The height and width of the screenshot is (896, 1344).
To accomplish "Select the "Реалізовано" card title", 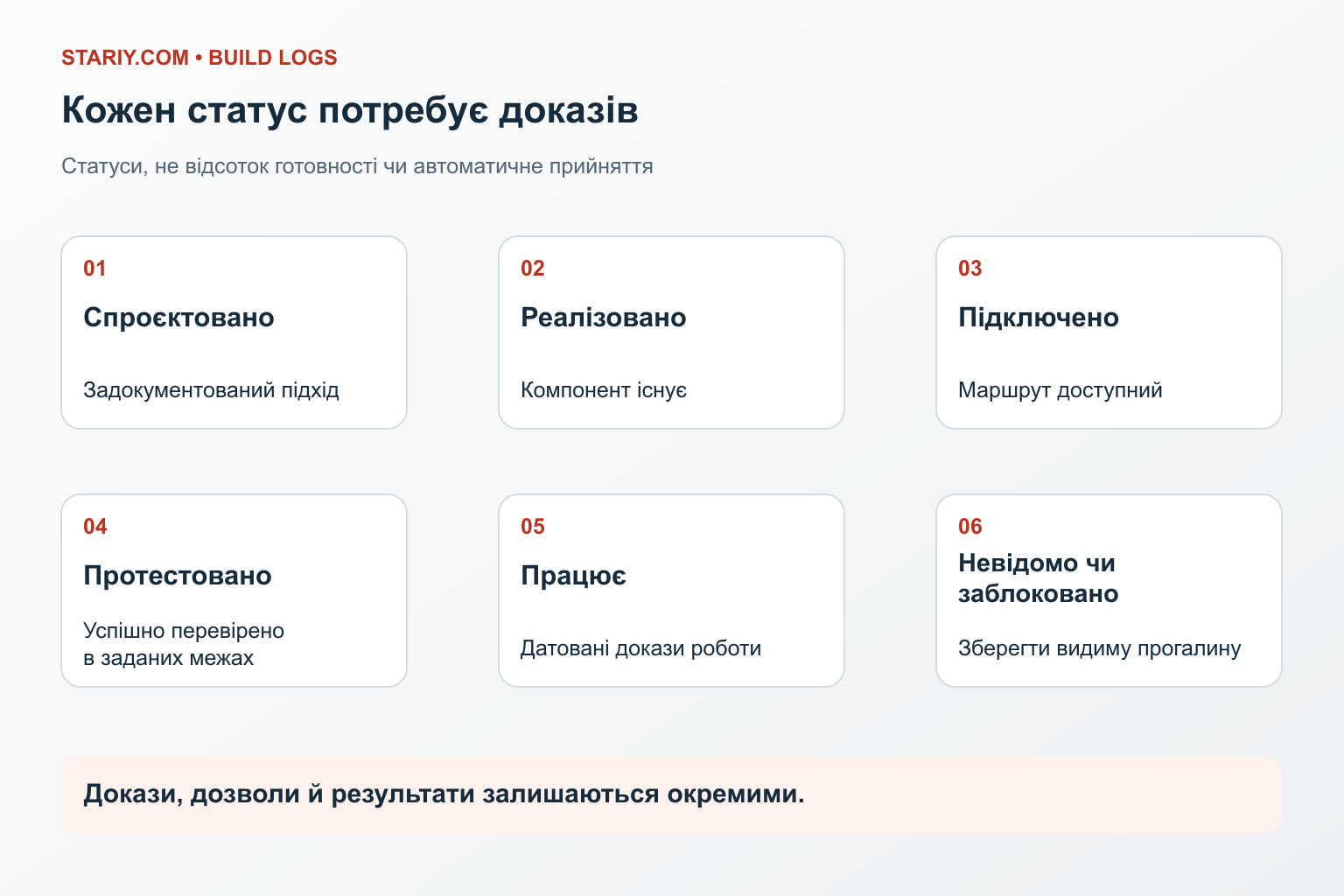I will click(603, 318).
